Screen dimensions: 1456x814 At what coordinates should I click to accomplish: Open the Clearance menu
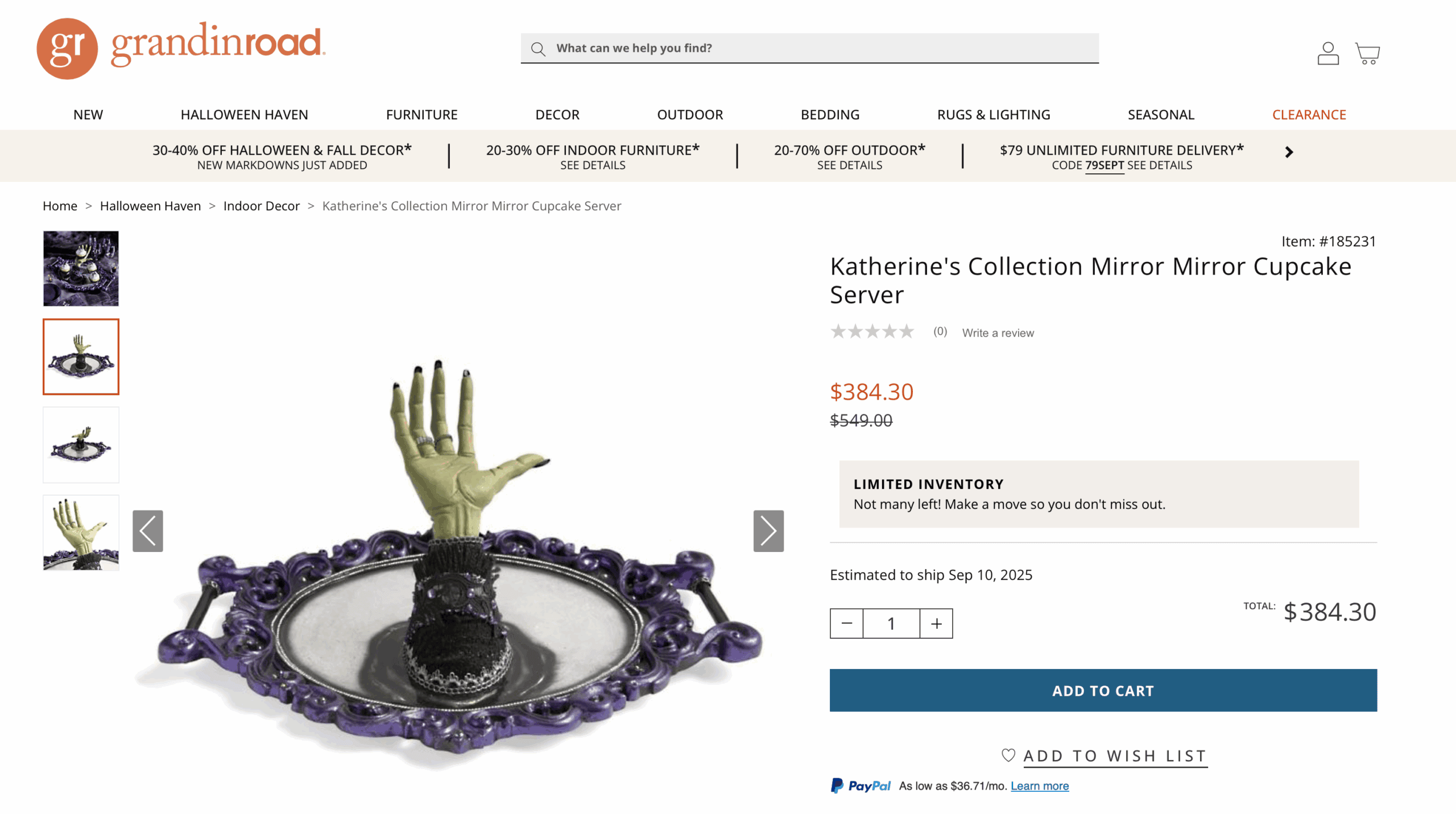(x=1309, y=115)
